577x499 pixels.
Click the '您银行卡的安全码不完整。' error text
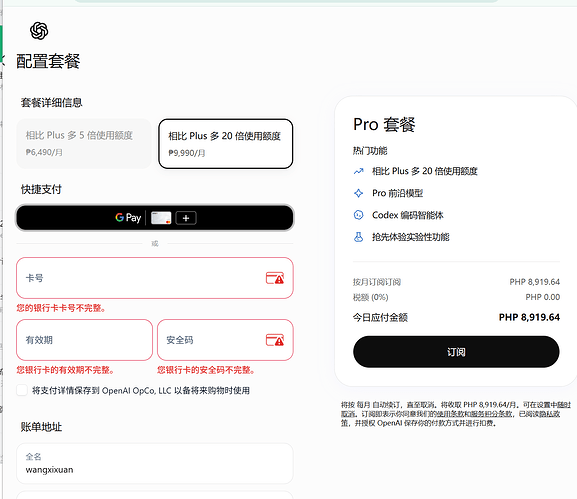[x=206, y=370]
